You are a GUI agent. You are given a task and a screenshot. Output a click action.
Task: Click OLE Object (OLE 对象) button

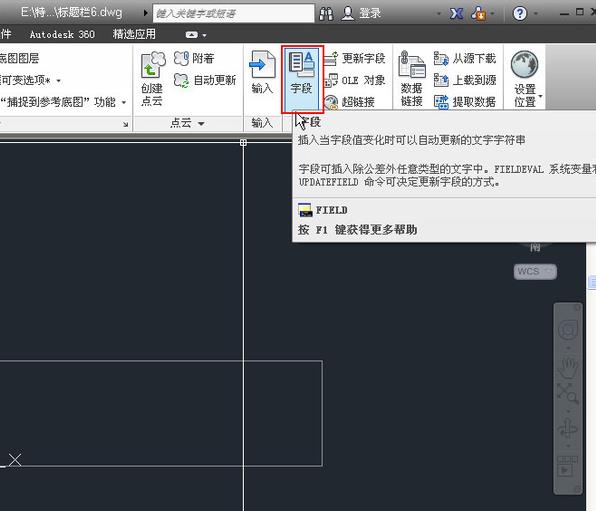click(x=355, y=80)
